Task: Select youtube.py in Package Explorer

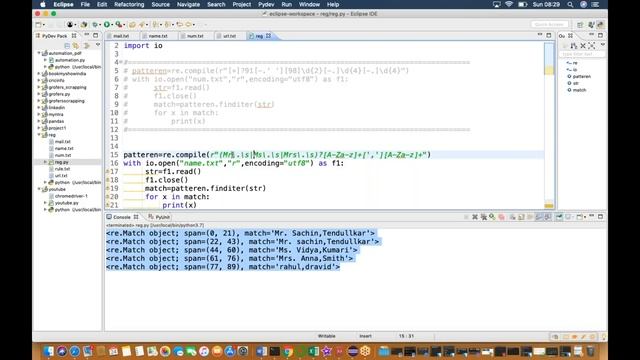Action: [67, 203]
